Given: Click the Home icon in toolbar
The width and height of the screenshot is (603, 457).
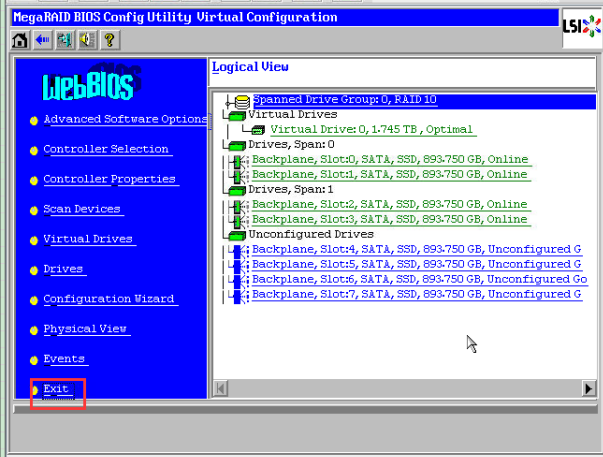Looking at the screenshot, I should coord(20,40).
